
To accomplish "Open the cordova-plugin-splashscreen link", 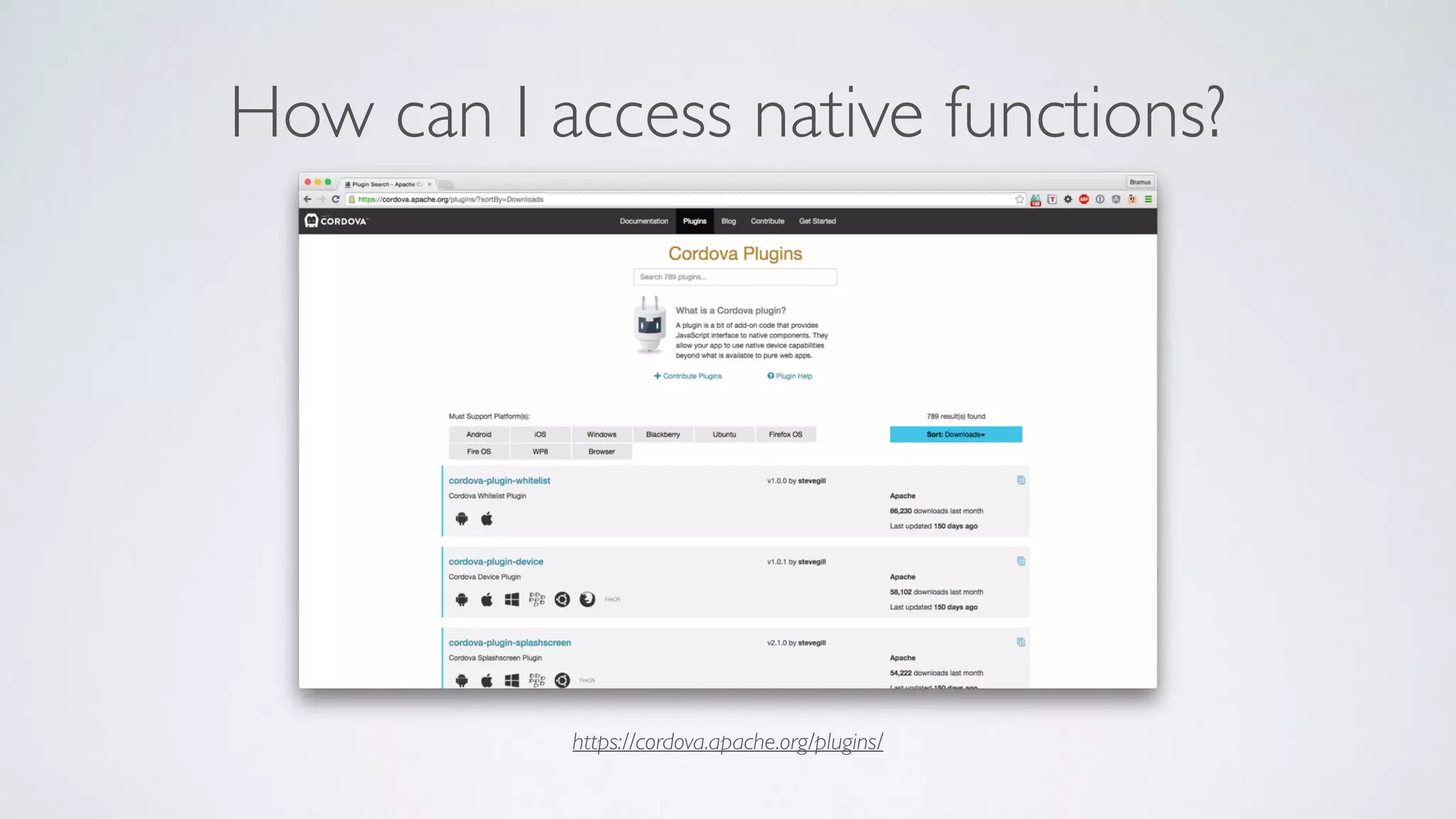I will [510, 643].
